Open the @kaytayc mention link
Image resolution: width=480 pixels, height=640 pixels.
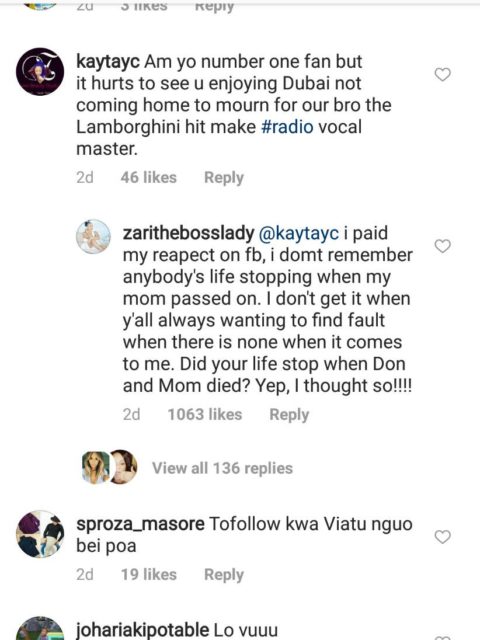tap(299, 233)
